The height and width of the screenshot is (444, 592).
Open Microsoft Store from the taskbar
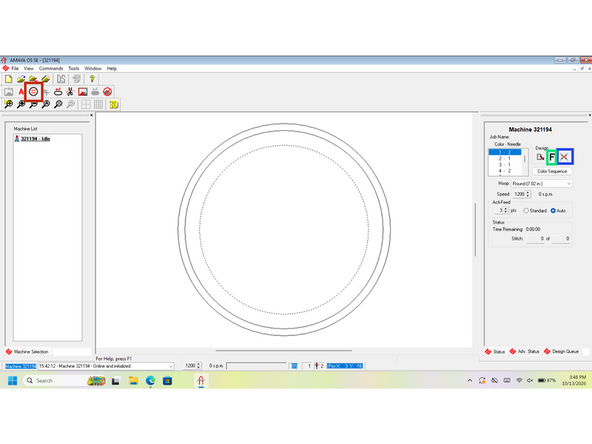click(167, 381)
